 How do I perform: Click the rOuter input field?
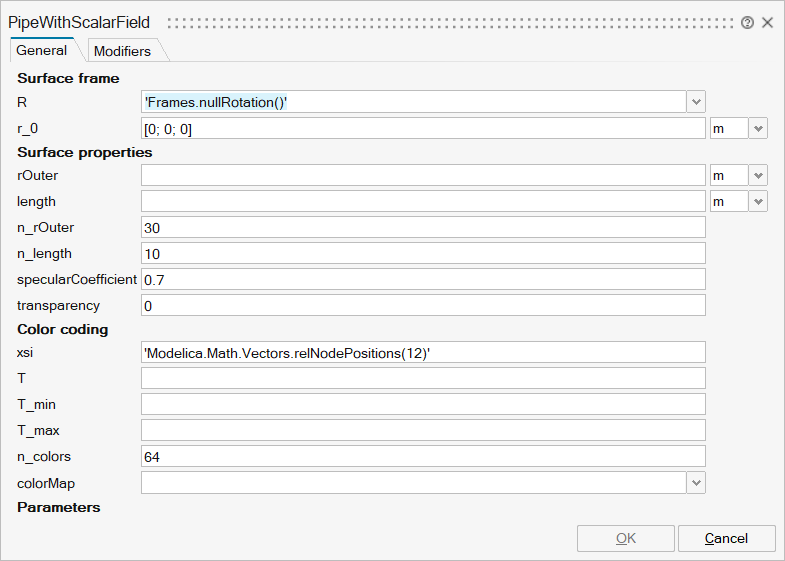point(423,176)
